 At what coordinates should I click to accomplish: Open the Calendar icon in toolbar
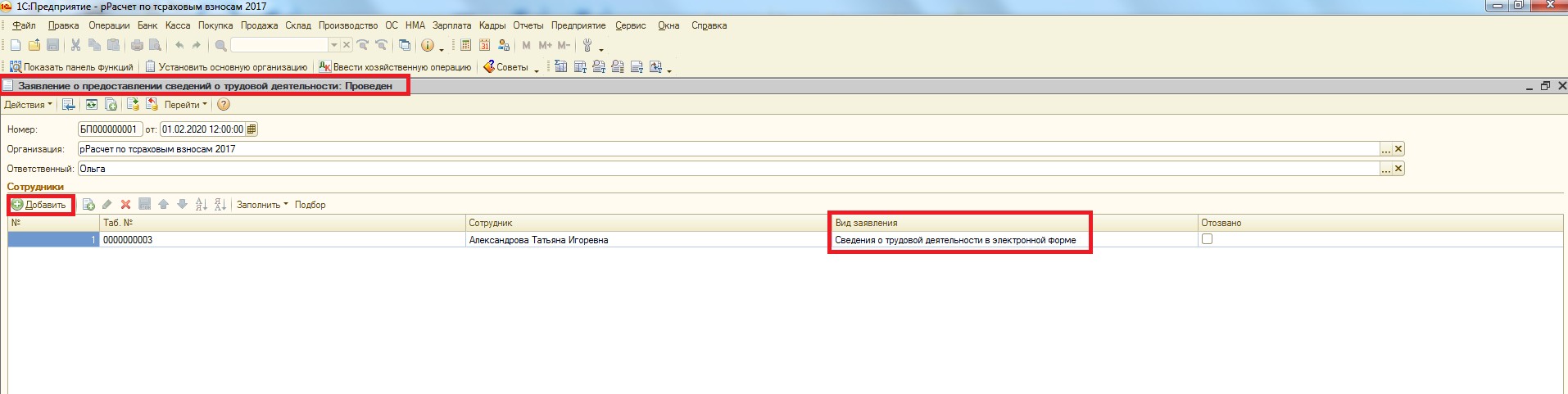(484, 46)
